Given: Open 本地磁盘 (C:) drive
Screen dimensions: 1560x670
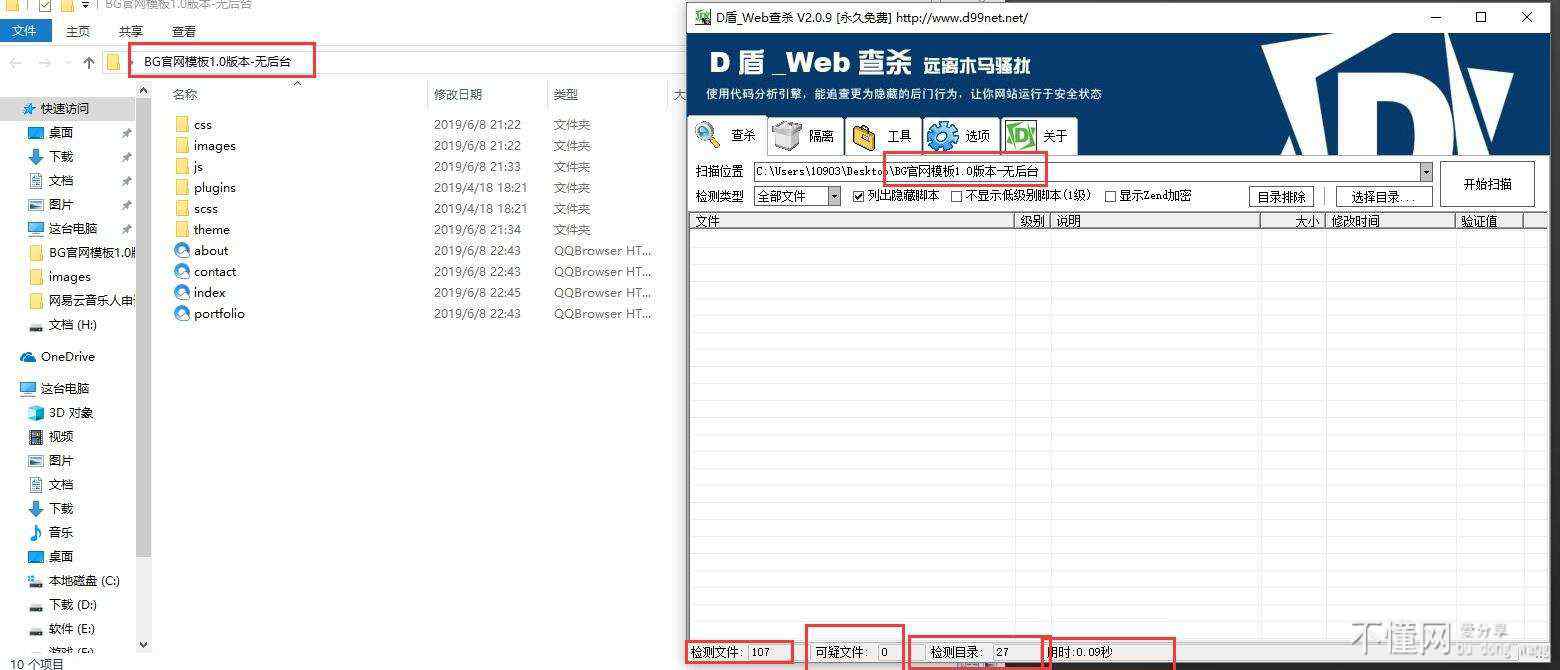Looking at the screenshot, I should click(84, 580).
